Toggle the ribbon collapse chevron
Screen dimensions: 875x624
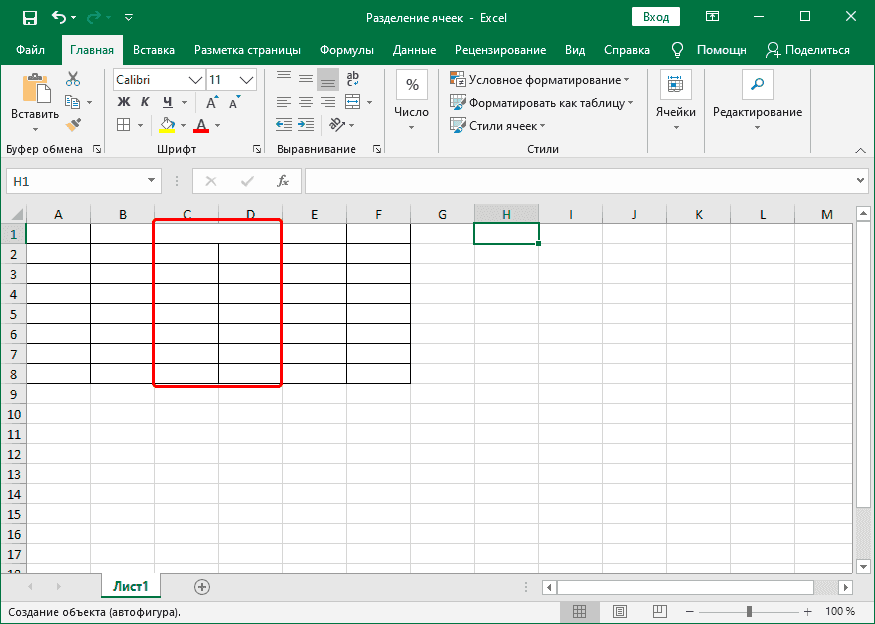pos(860,151)
